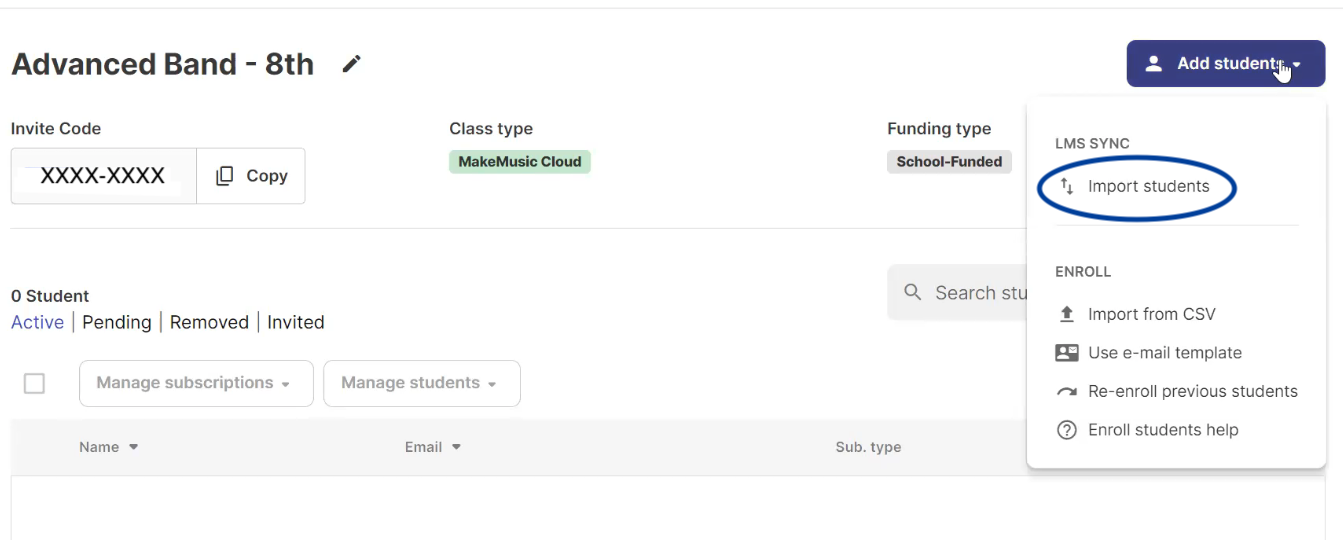The height and width of the screenshot is (540, 1343).
Task: Click the upload icon for Import from CSV
Action: (1067, 314)
